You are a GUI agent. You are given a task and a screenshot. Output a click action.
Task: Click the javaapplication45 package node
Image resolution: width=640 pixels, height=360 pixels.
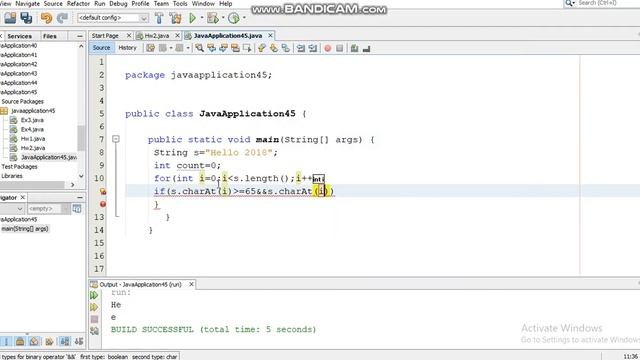33,111
